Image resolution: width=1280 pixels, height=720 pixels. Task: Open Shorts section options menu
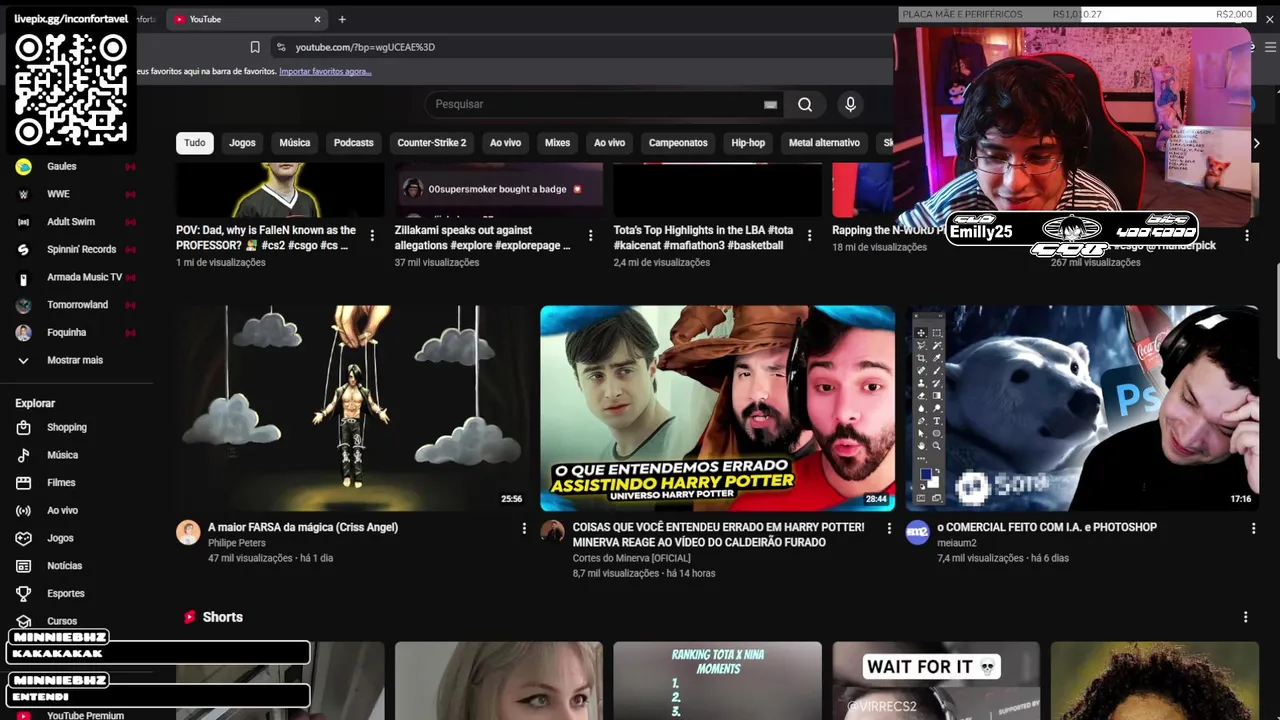[1245, 617]
